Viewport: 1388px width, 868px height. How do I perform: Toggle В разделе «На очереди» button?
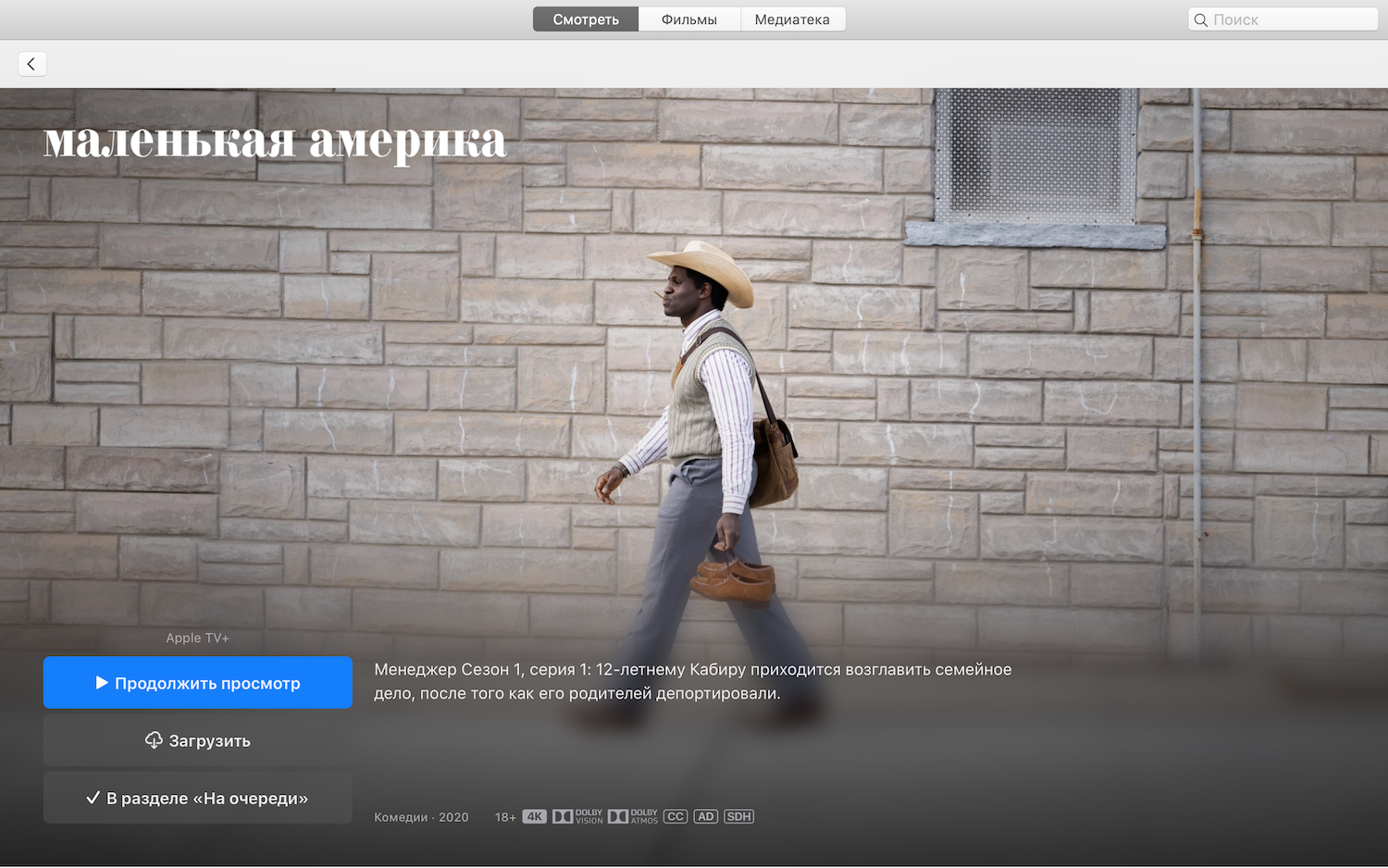[198, 798]
